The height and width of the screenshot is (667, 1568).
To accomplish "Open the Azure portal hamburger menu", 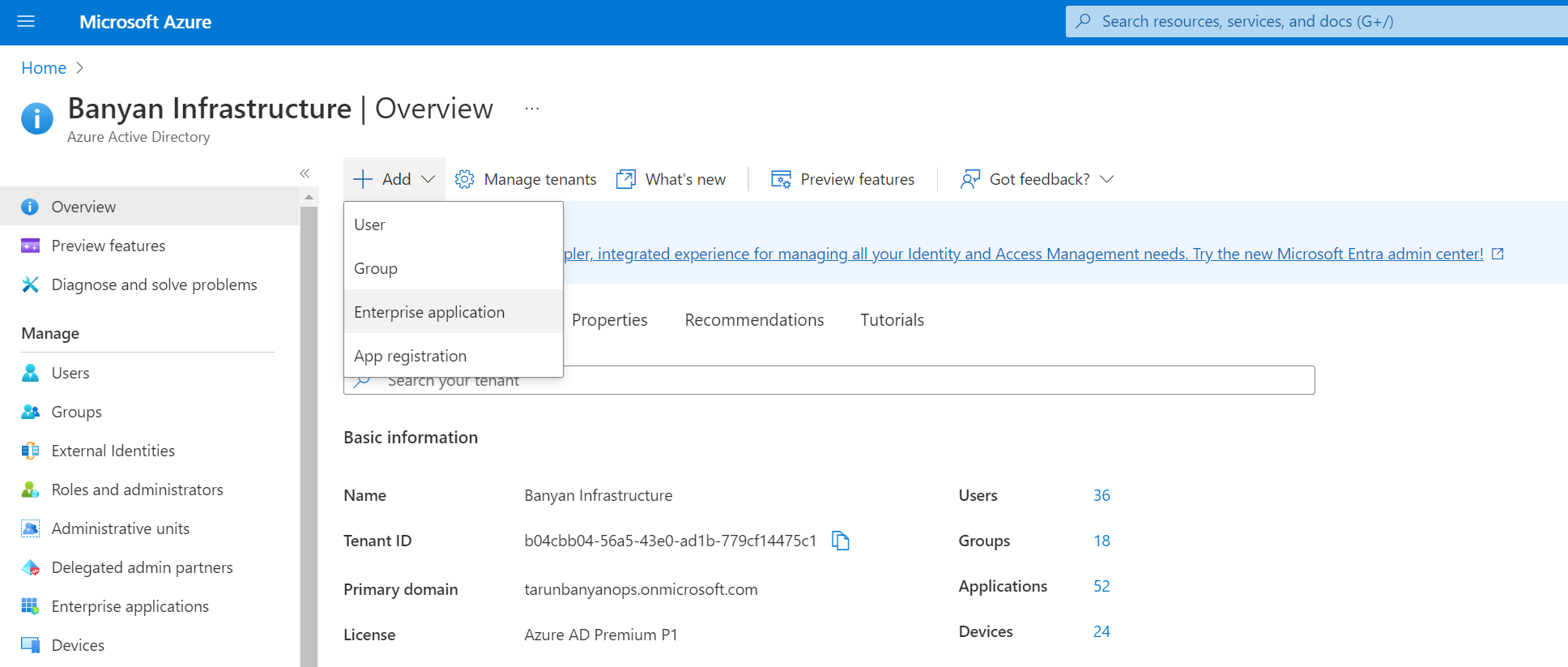I will tap(26, 22).
